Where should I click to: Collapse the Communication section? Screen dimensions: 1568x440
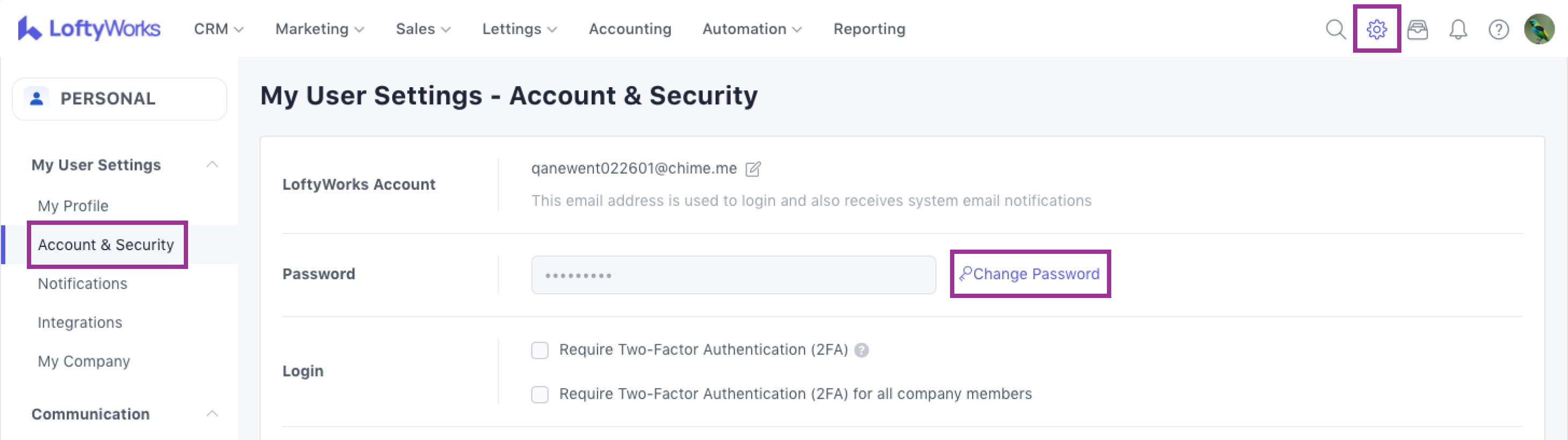[212, 414]
